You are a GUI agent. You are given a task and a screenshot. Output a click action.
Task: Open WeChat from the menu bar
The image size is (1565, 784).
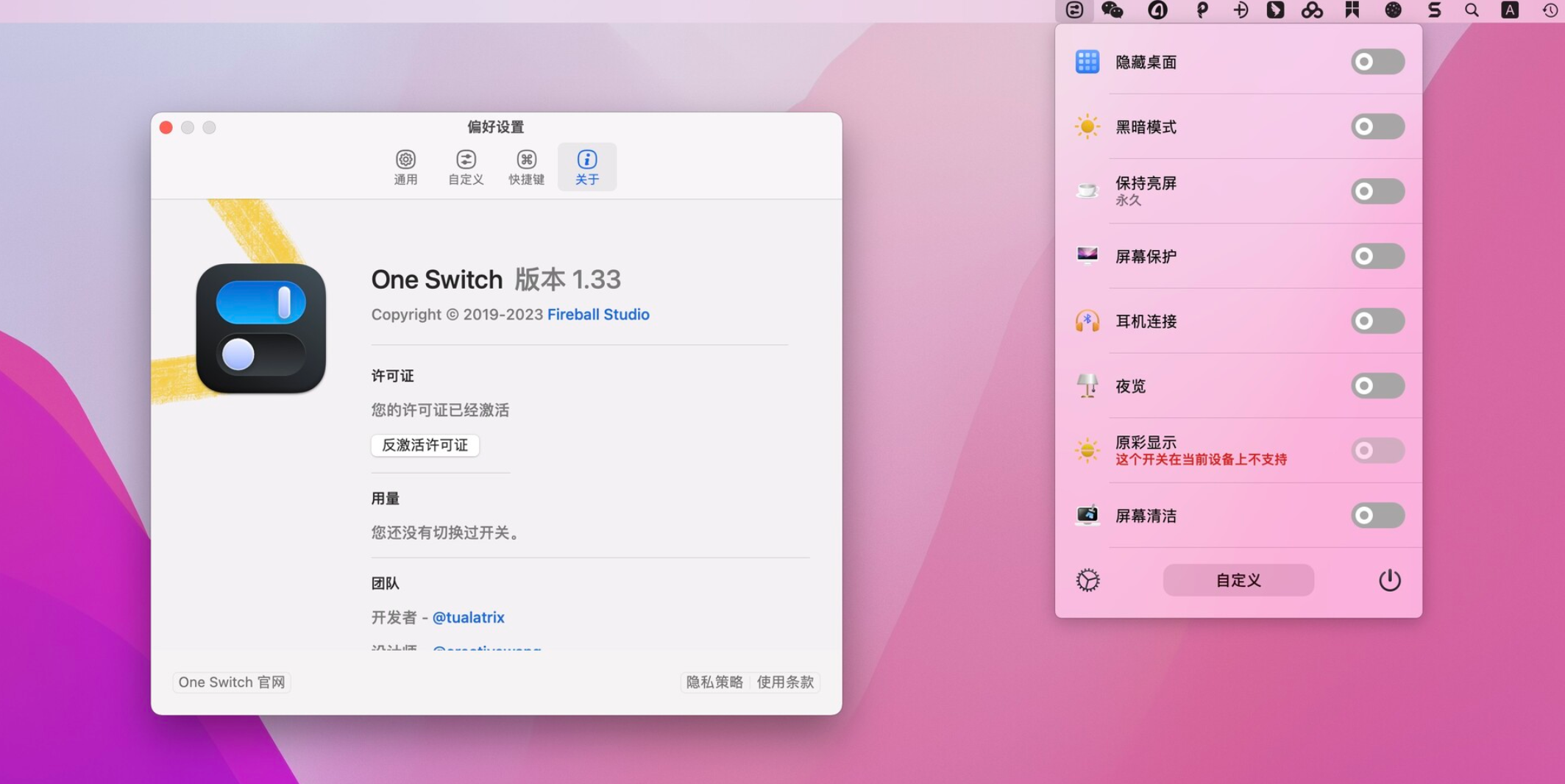click(x=1112, y=10)
